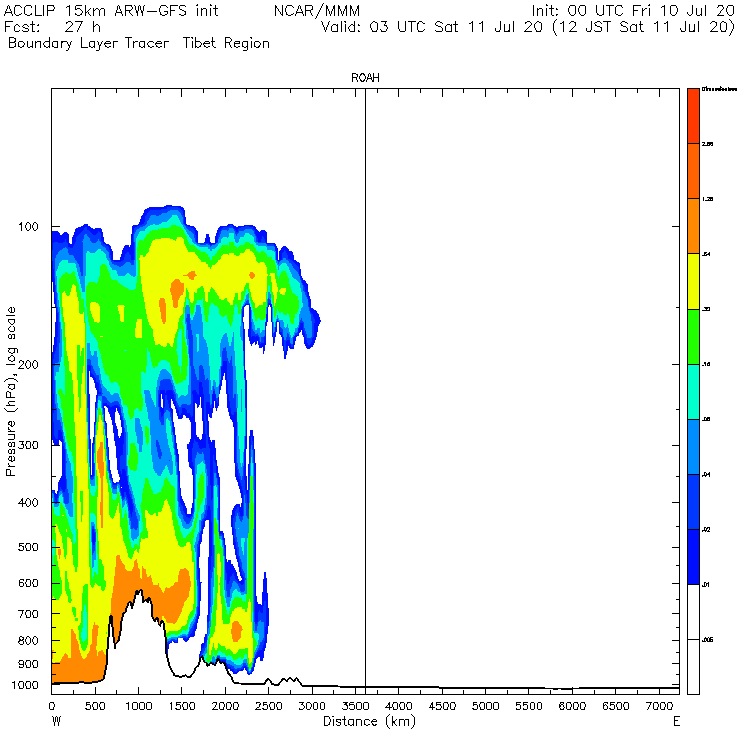This screenshot has width=740, height=740.
Task: Click the '7000' distance tick label
Action: coord(659,706)
